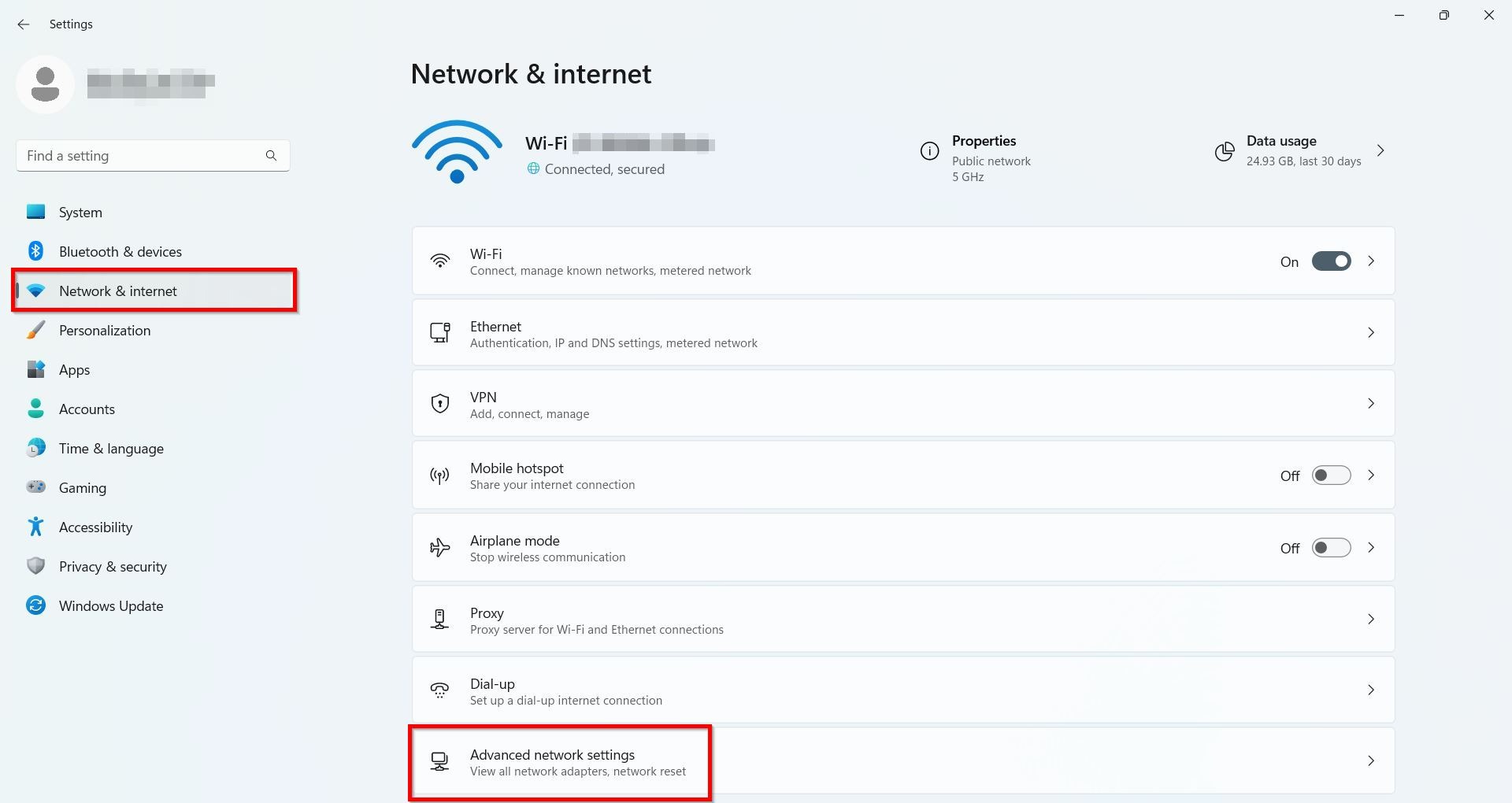Enable the Mobile hotspot toggle
Viewport: 1512px width, 803px height.
coord(1331,476)
